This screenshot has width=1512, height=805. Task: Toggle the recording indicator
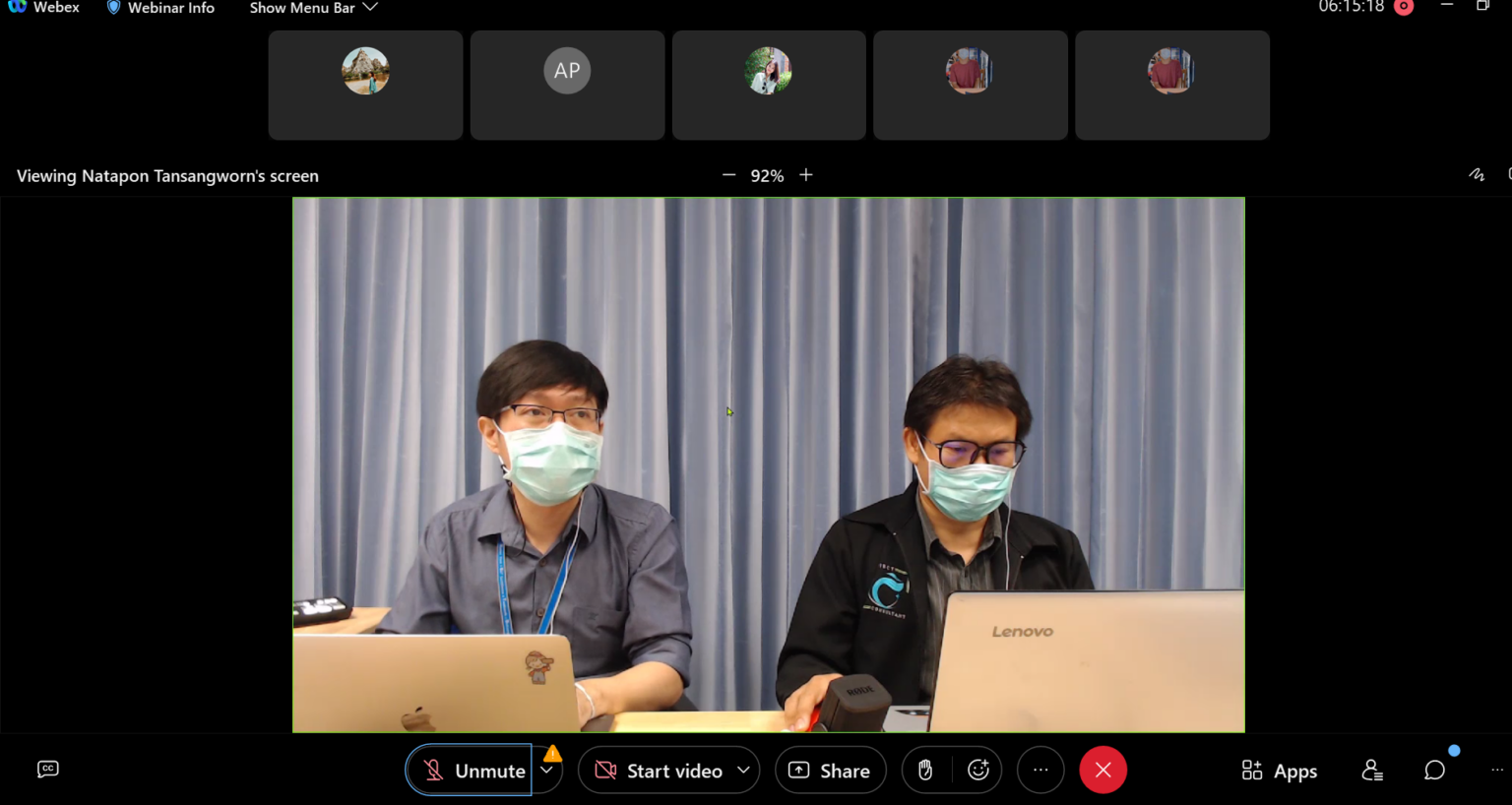click(1404, 8)
